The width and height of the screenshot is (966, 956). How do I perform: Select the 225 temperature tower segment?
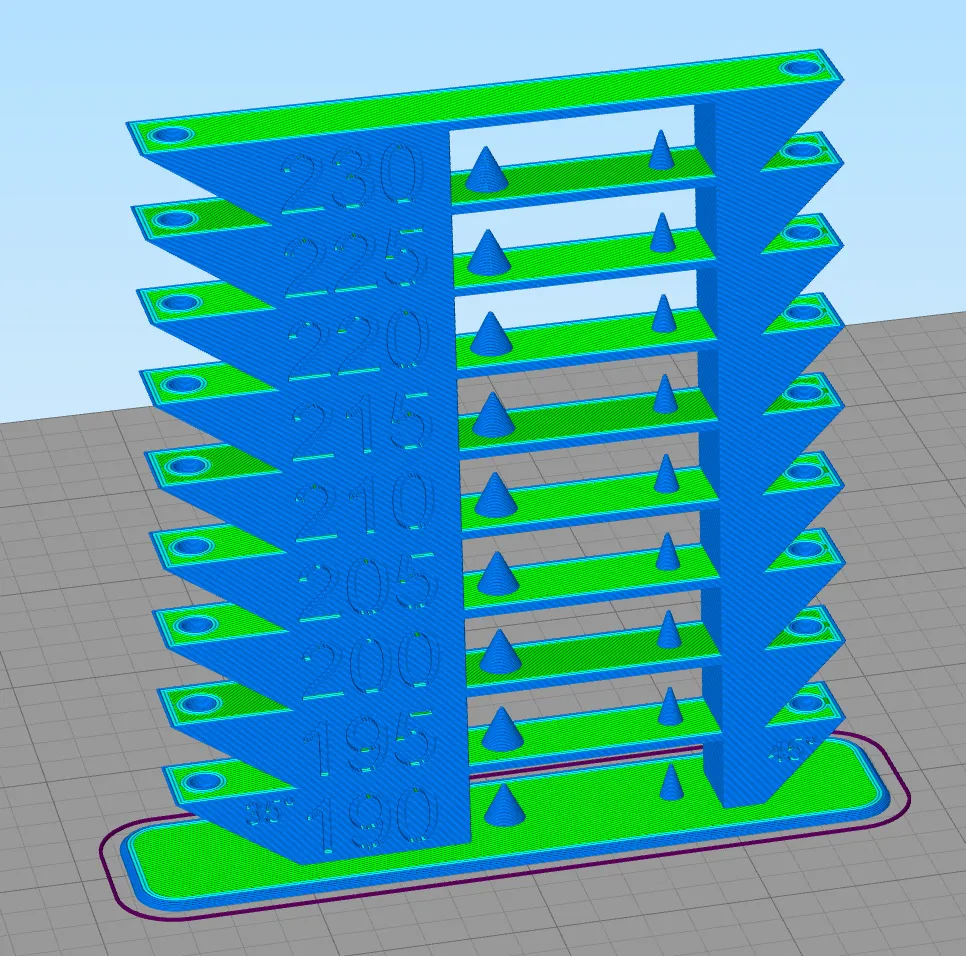(355, 258)
